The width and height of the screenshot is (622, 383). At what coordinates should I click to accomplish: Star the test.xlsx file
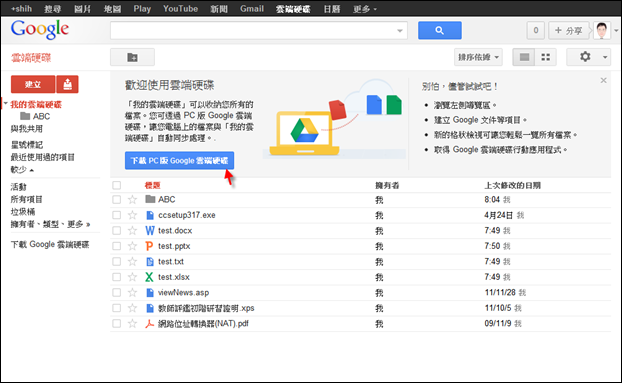[x=132, y=277]
